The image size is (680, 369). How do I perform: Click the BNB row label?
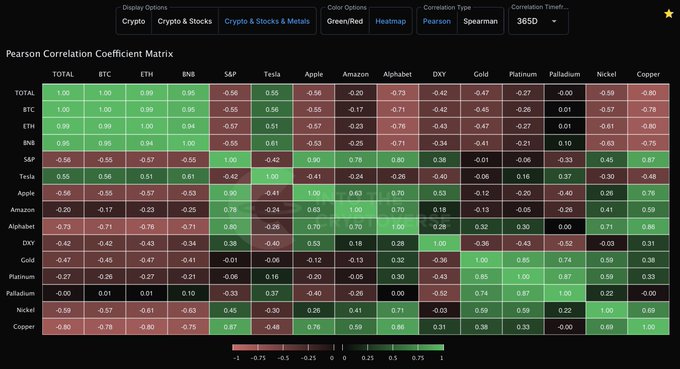[29, 143]
